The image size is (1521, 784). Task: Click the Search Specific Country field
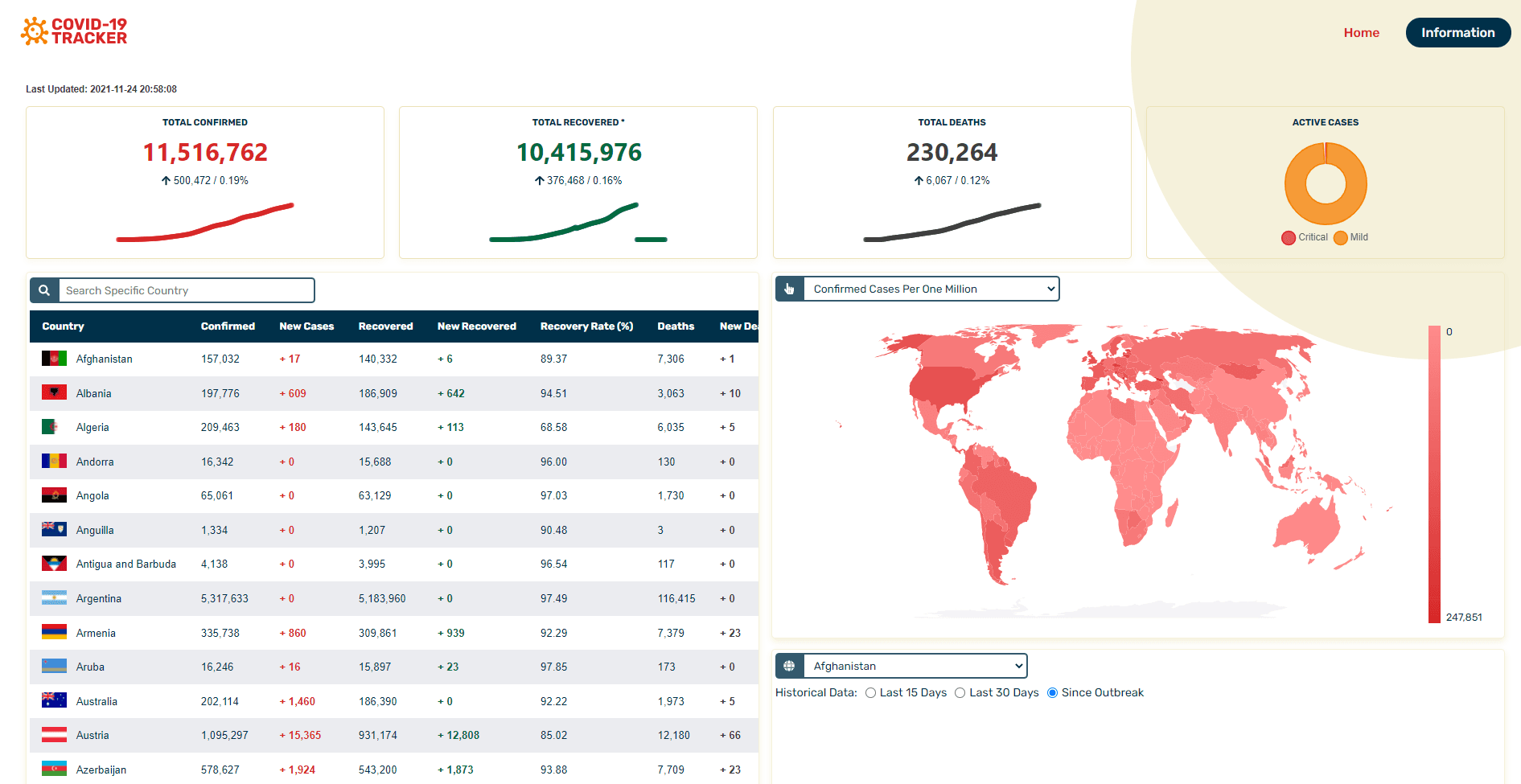pyautogui.click(x=186, y=290)
